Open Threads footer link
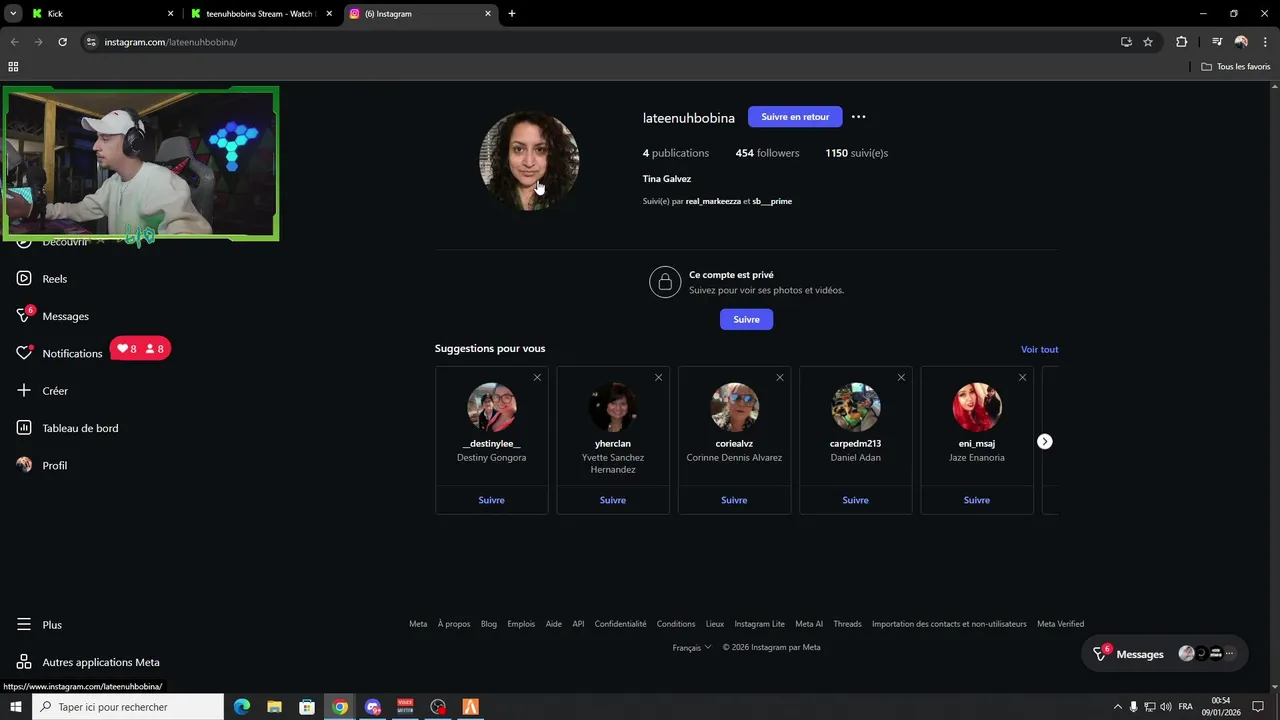 pos(847,624)
